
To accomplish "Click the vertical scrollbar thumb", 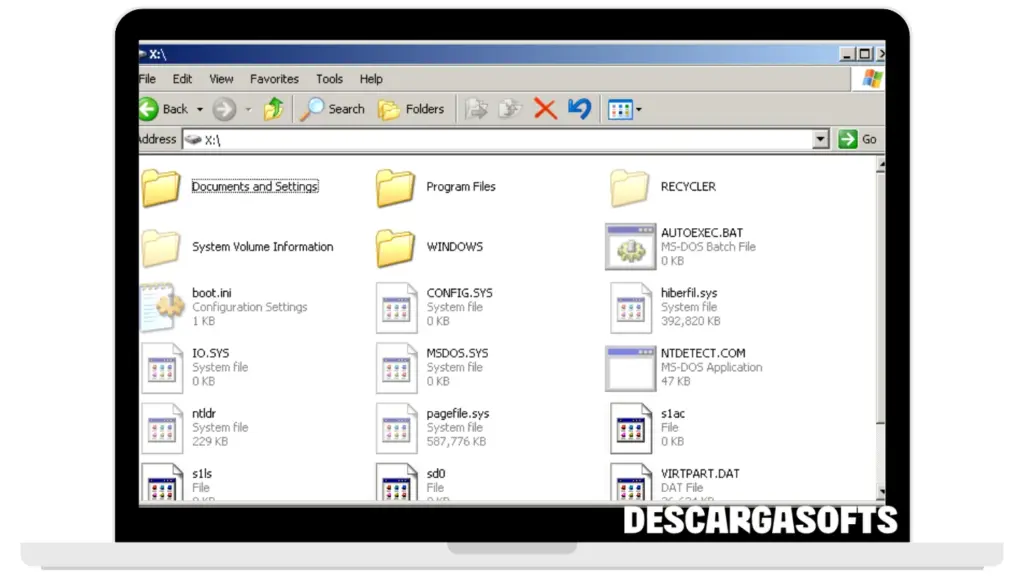I will point(880,298).
